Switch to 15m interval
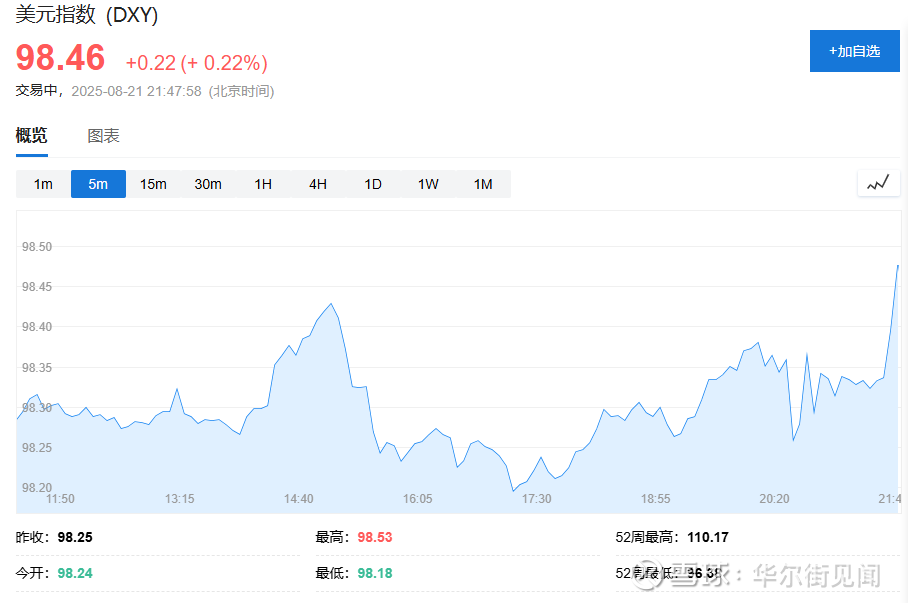The width and height of the screenshot is (908, 603). tap(153, 184)
